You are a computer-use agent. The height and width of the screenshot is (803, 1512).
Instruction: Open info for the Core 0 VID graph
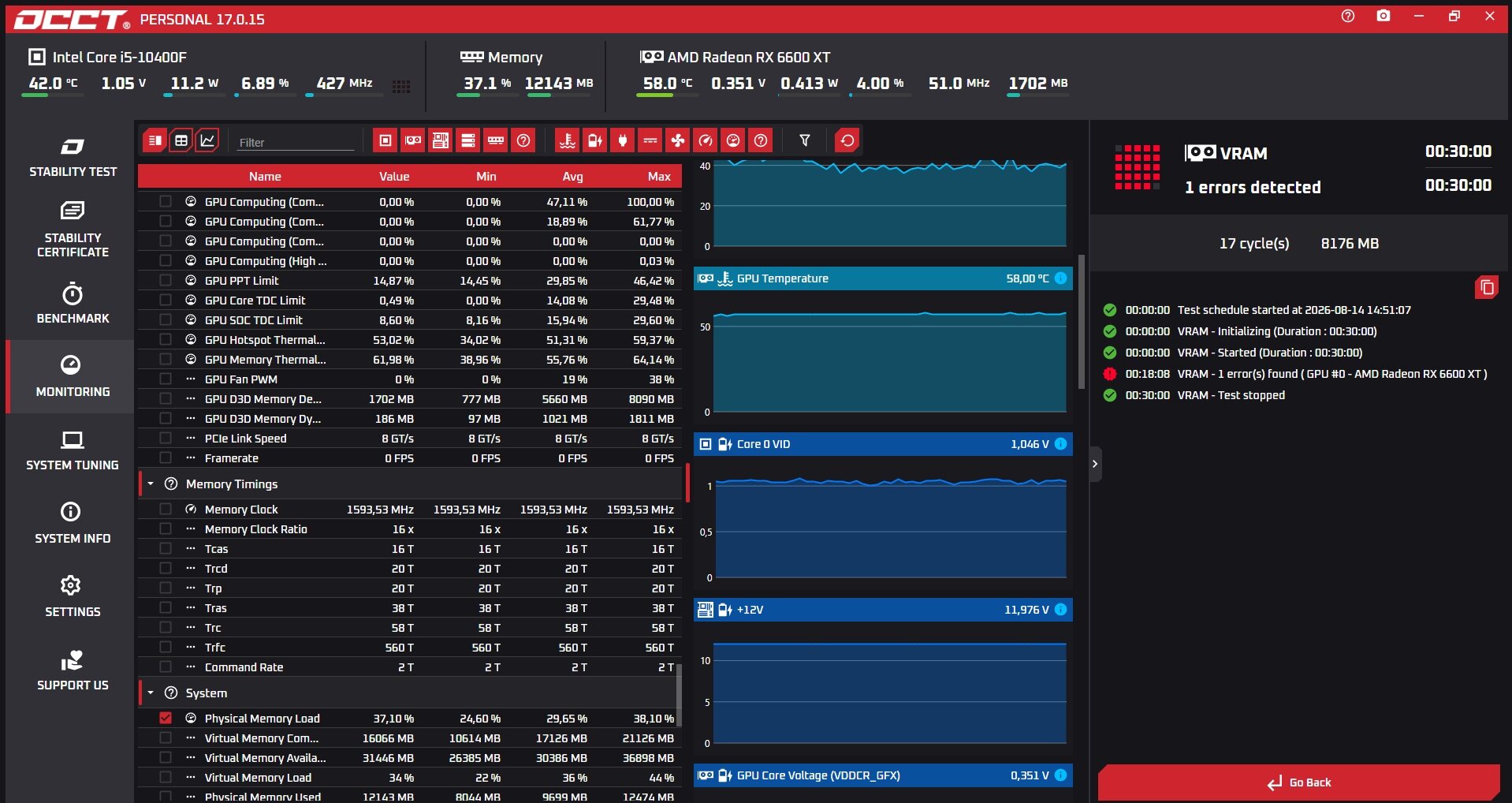click(x=1061, y=444)
